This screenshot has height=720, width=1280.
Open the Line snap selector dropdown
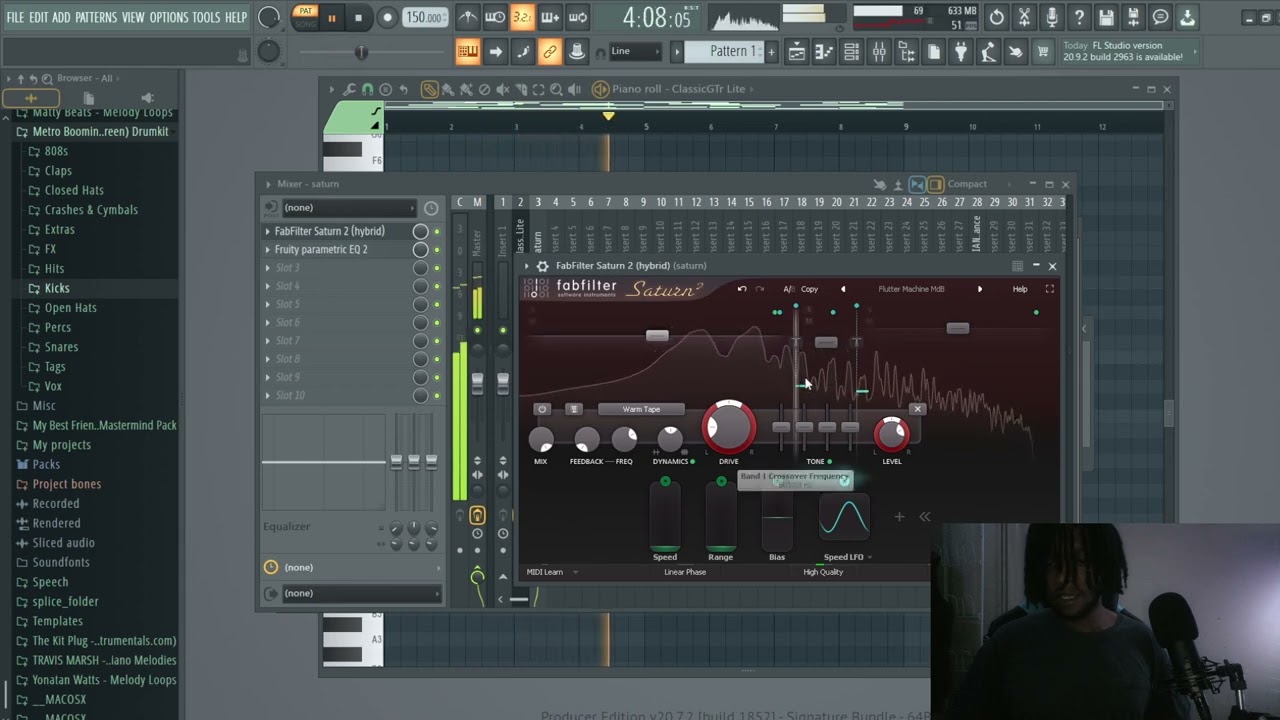pyautogui.click(x=633, y=51)
